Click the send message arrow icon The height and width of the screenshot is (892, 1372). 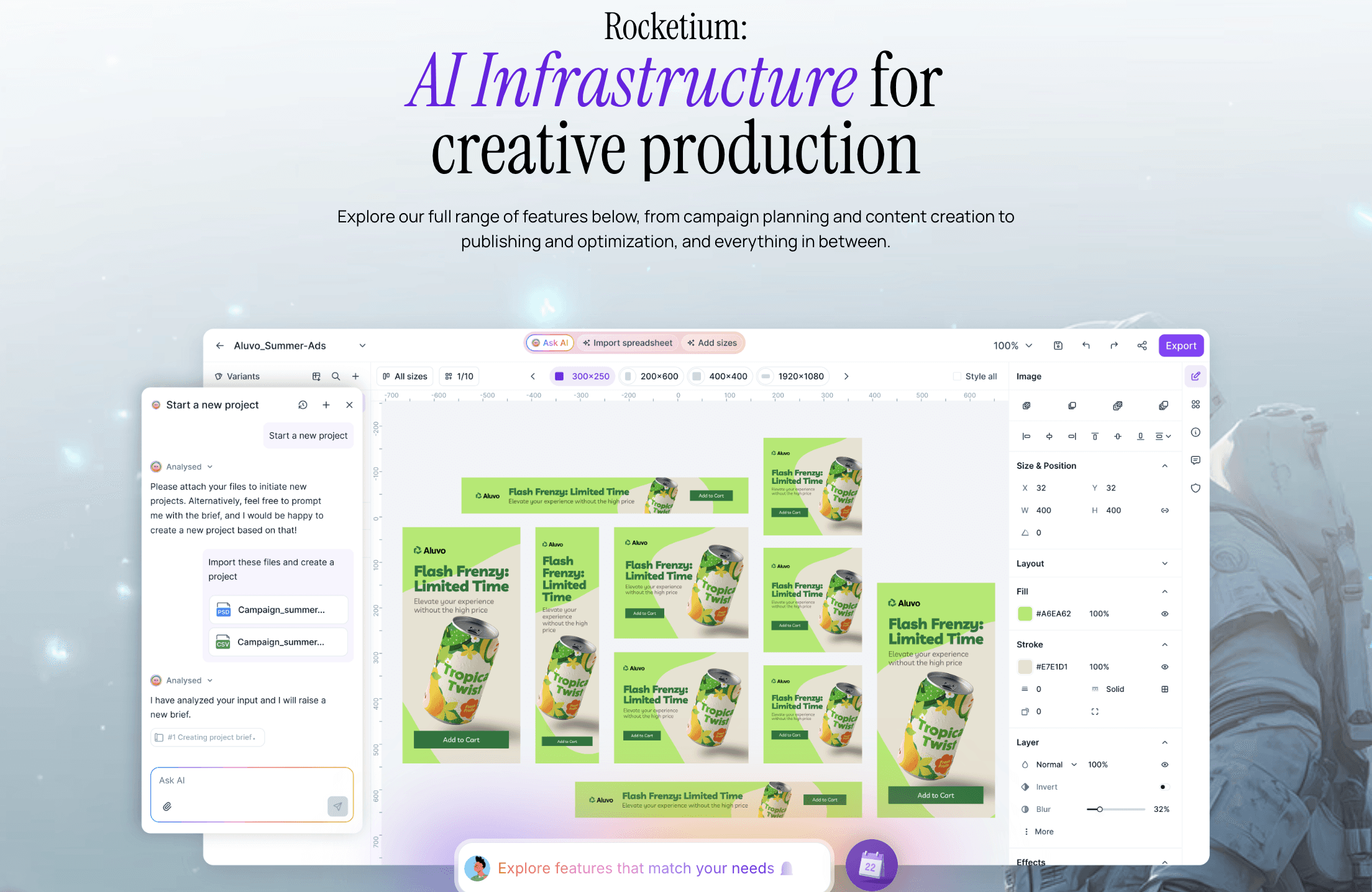(337, 806)
